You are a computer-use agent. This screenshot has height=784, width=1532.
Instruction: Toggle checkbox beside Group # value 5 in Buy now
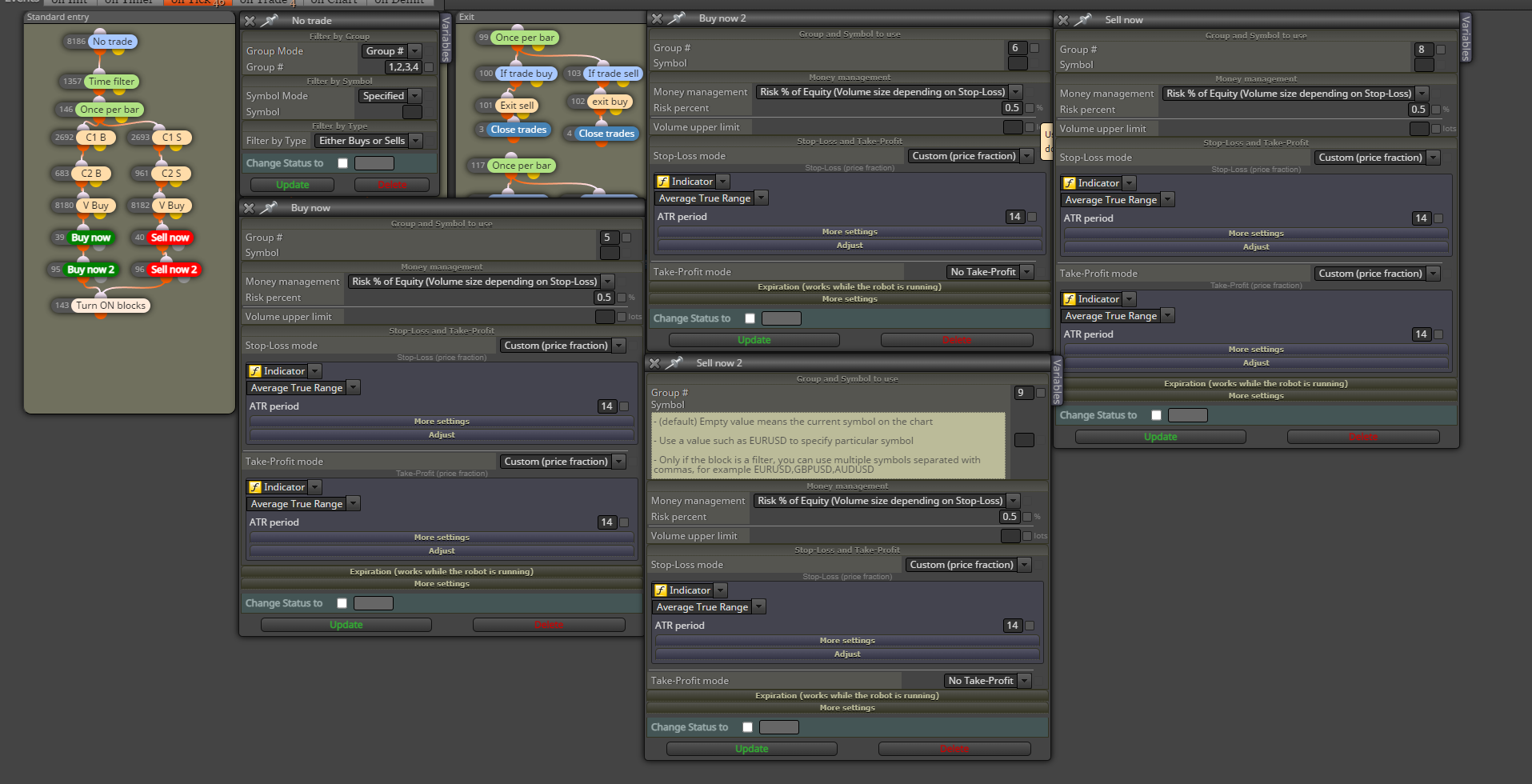(626, 238)
